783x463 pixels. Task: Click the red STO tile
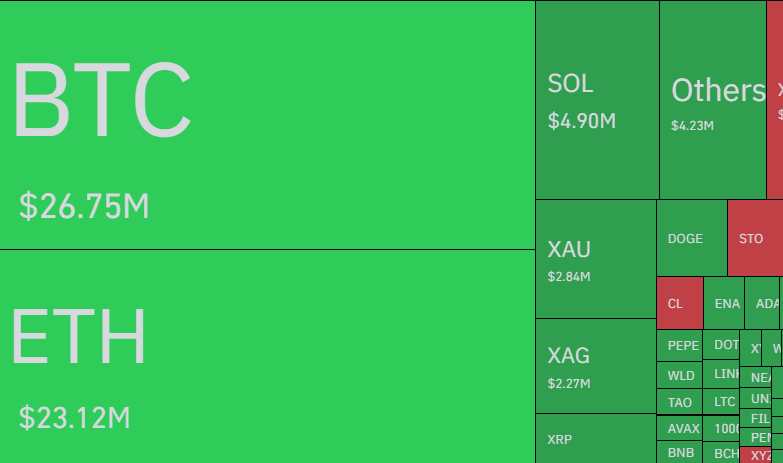(754, 238)
